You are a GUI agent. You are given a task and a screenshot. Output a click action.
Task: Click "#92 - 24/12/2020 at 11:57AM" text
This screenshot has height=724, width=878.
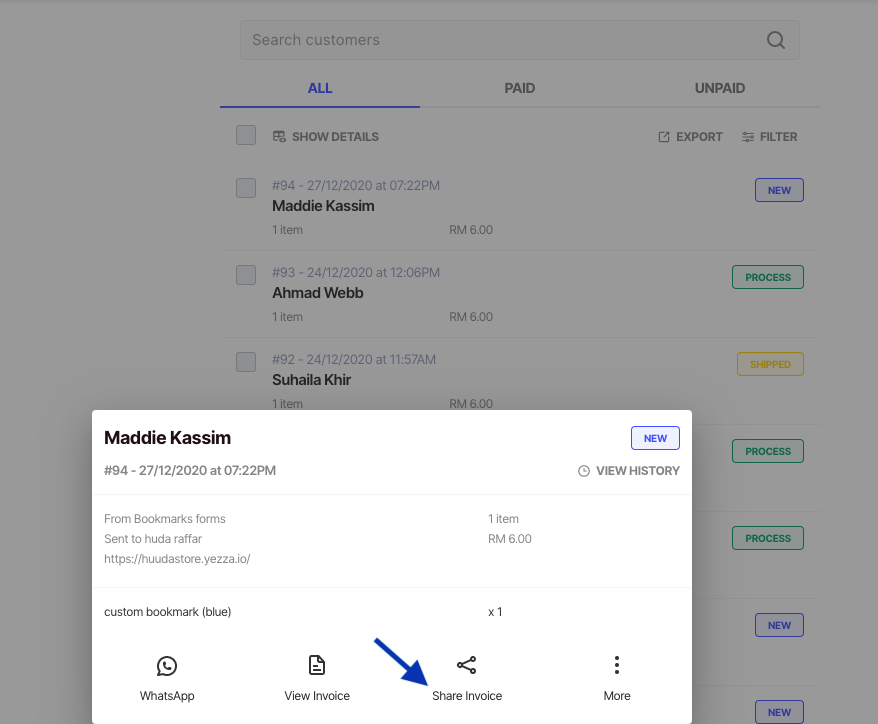[x=354, y=359]
